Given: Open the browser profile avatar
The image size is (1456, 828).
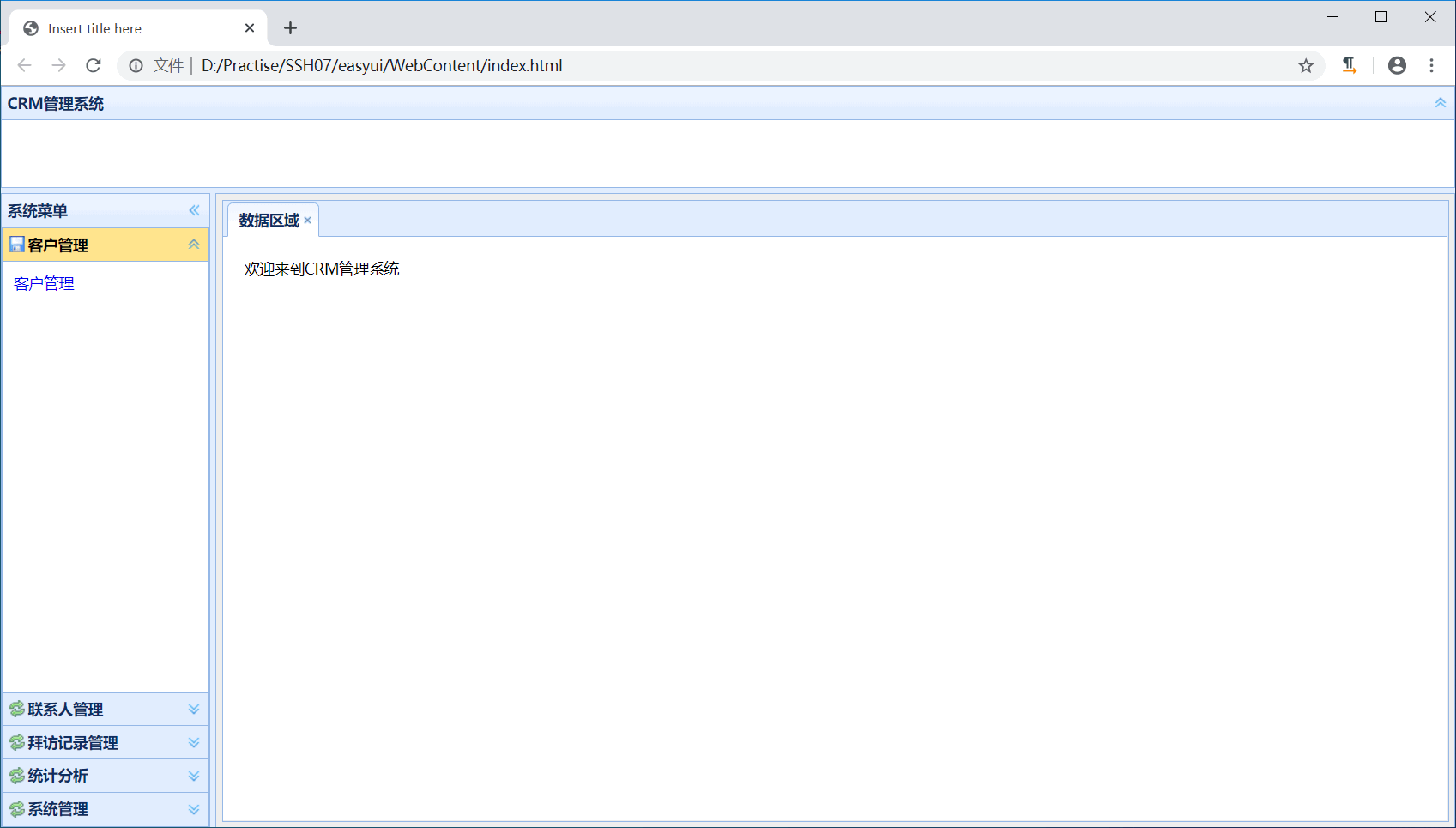Looking at the screenshot, I should tap(1397, 65).
